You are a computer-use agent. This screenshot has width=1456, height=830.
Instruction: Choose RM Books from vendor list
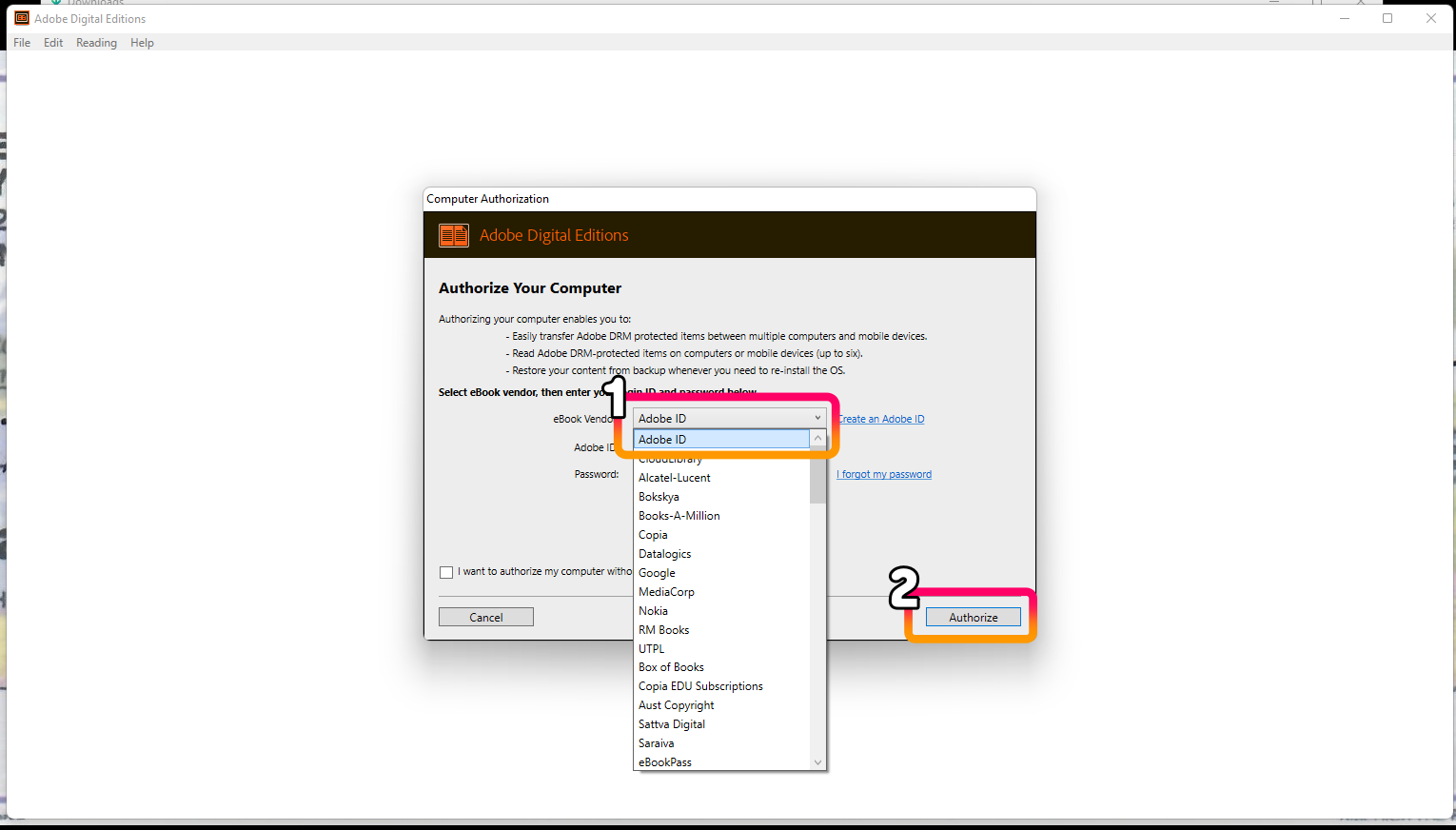(721, 630)
